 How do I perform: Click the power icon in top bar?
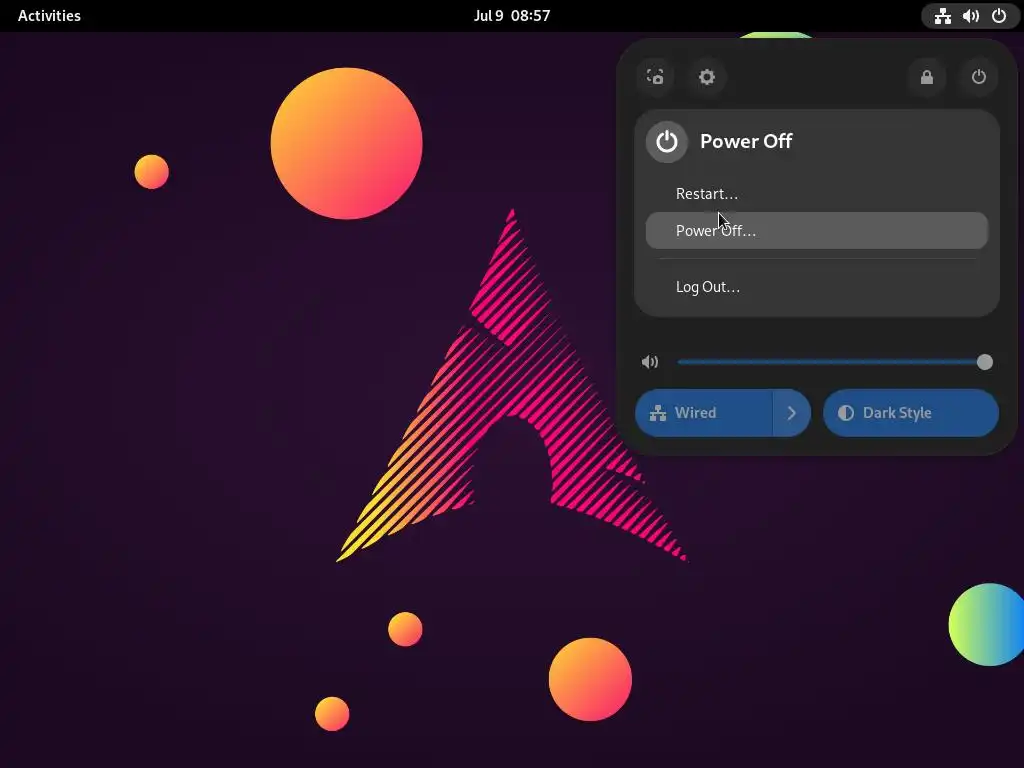click(x=999, y=16)
